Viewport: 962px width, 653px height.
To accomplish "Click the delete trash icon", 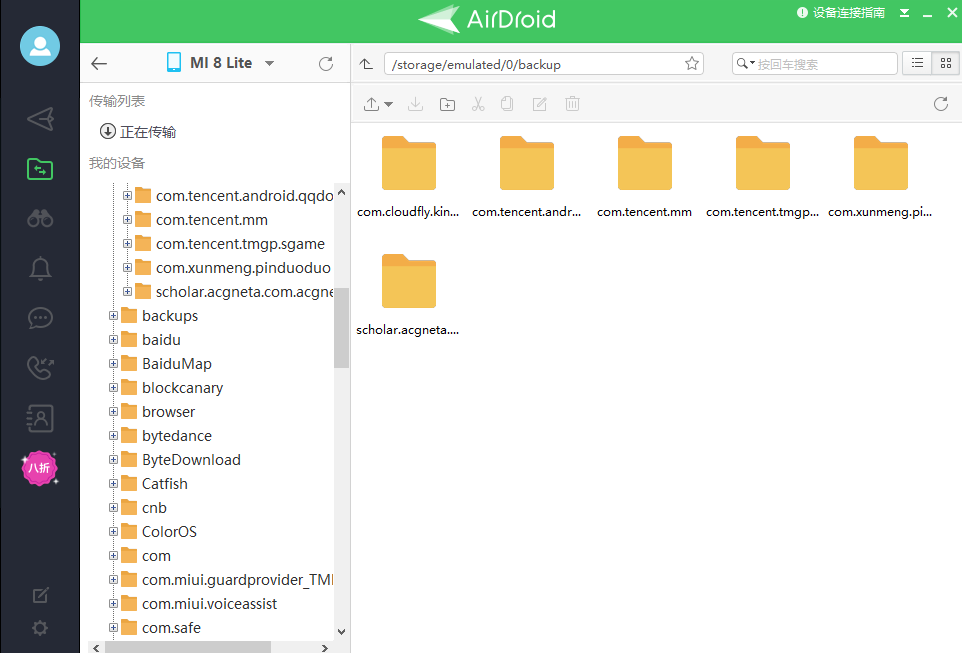I will point(572,104).
